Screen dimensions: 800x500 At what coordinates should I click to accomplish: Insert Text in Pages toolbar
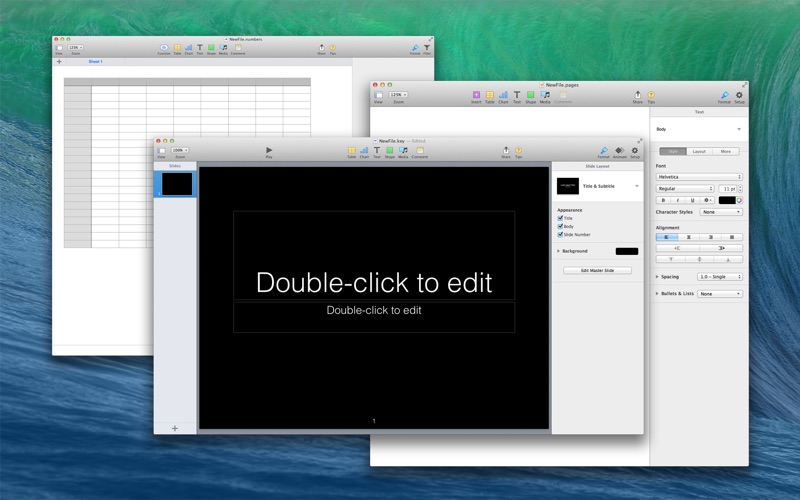pyautogui.click(x=517, y=95)
